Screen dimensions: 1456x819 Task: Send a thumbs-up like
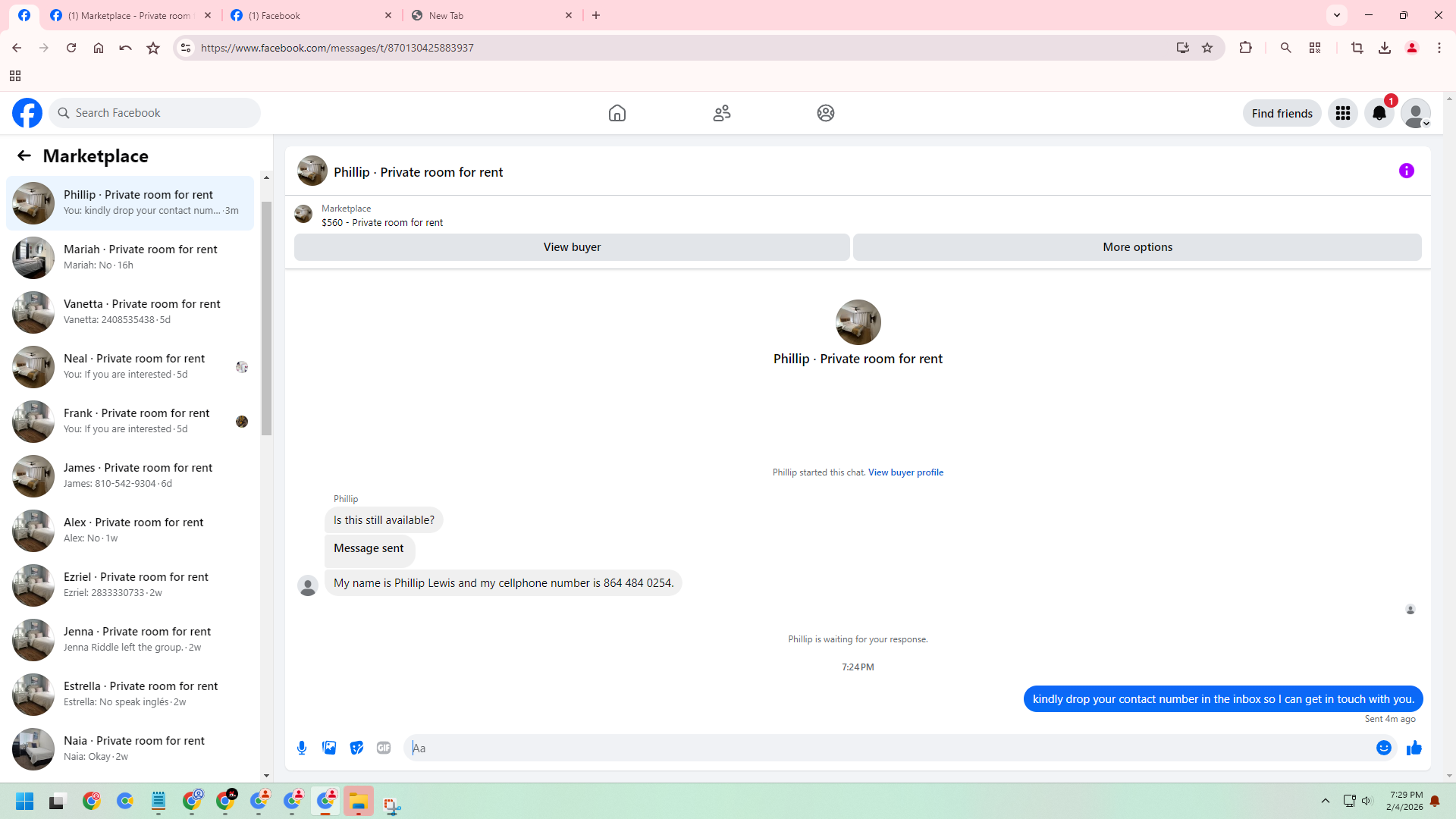pos(1414,748)
